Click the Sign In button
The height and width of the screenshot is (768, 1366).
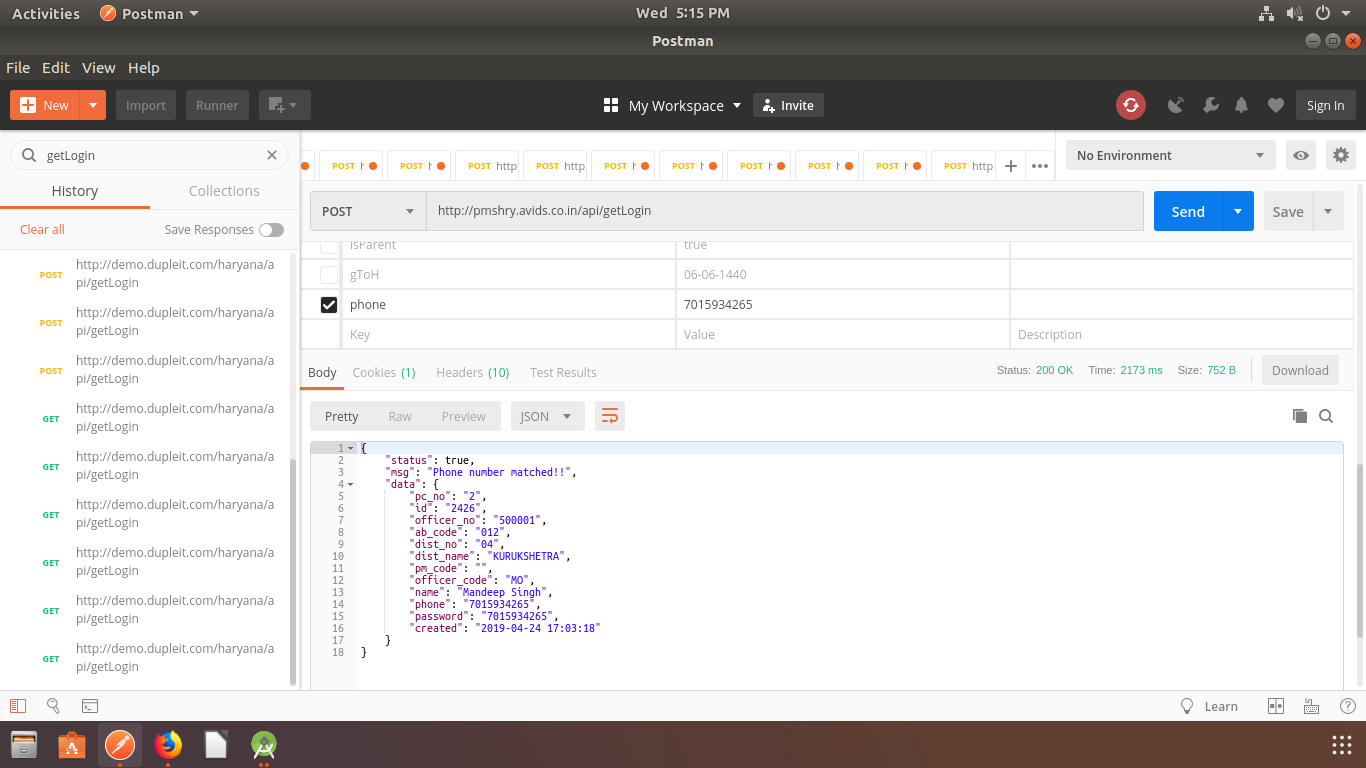click(x=1326, y=105)
